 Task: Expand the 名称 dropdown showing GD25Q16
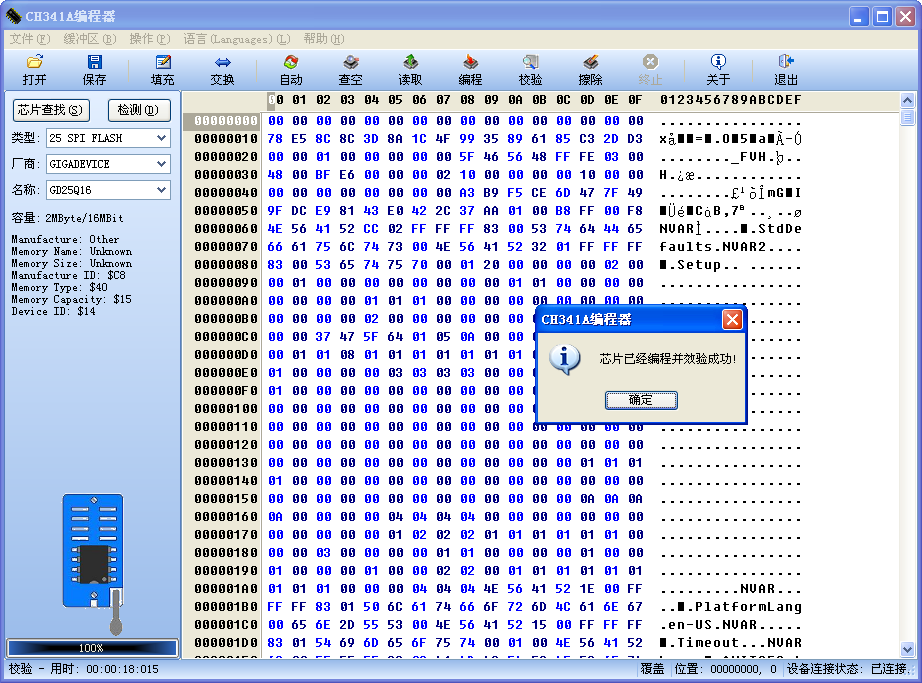[161, 190]
